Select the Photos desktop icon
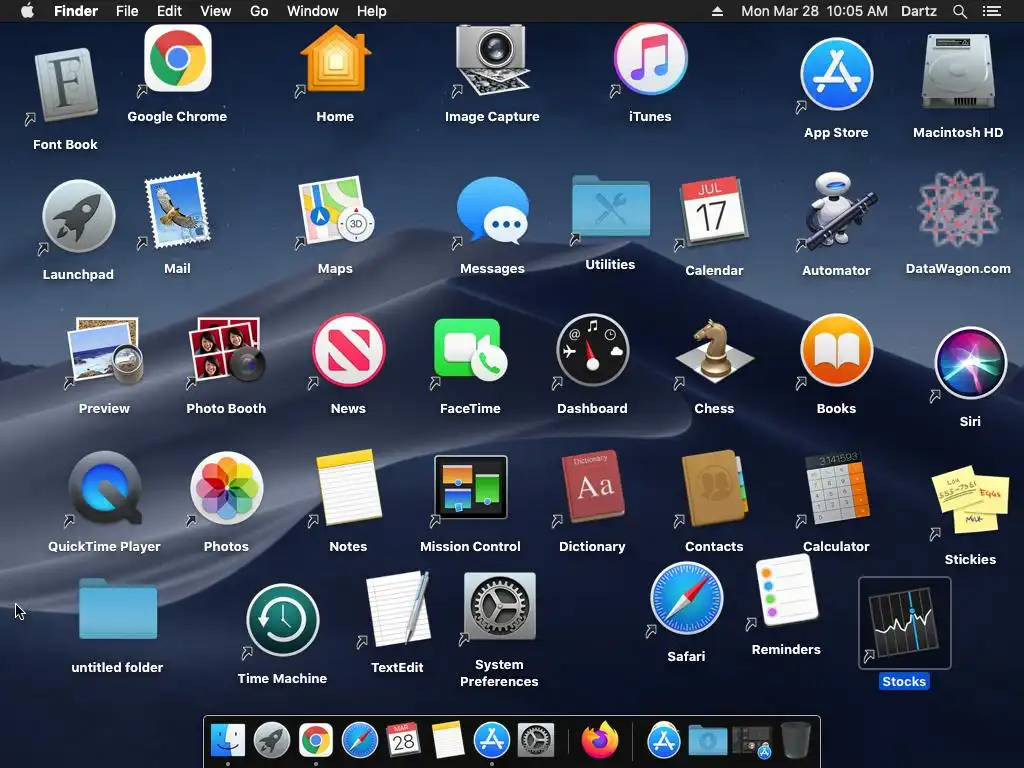Viewport: 1024px width, 768px height. [x=227, y=488]
